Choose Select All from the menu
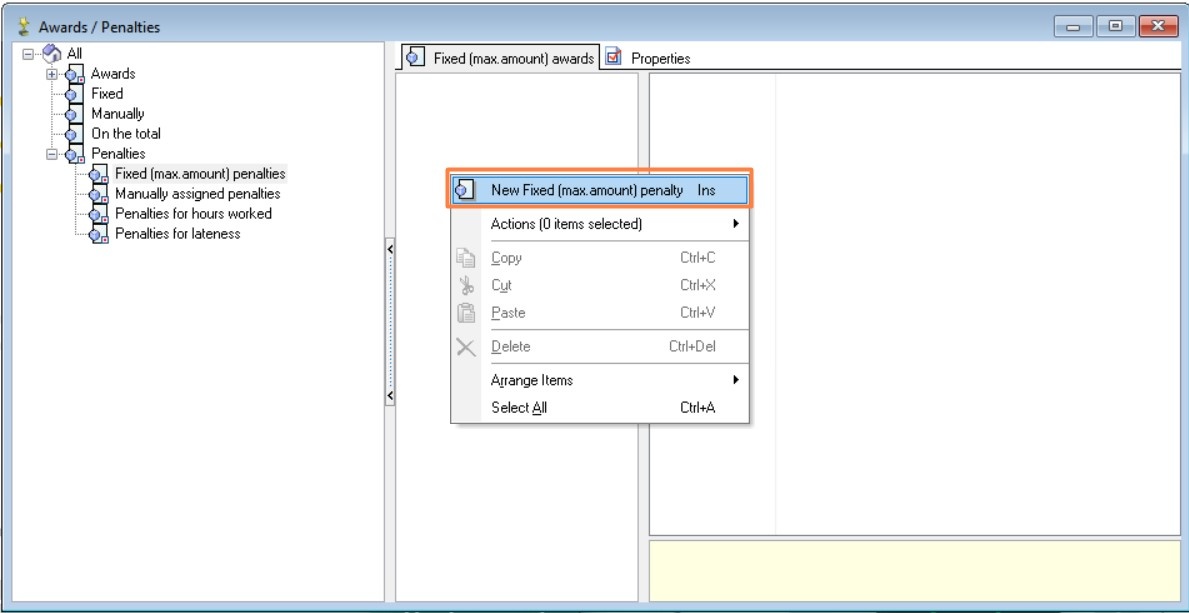Screen dimensions: 1189x613 click(600, 407)
